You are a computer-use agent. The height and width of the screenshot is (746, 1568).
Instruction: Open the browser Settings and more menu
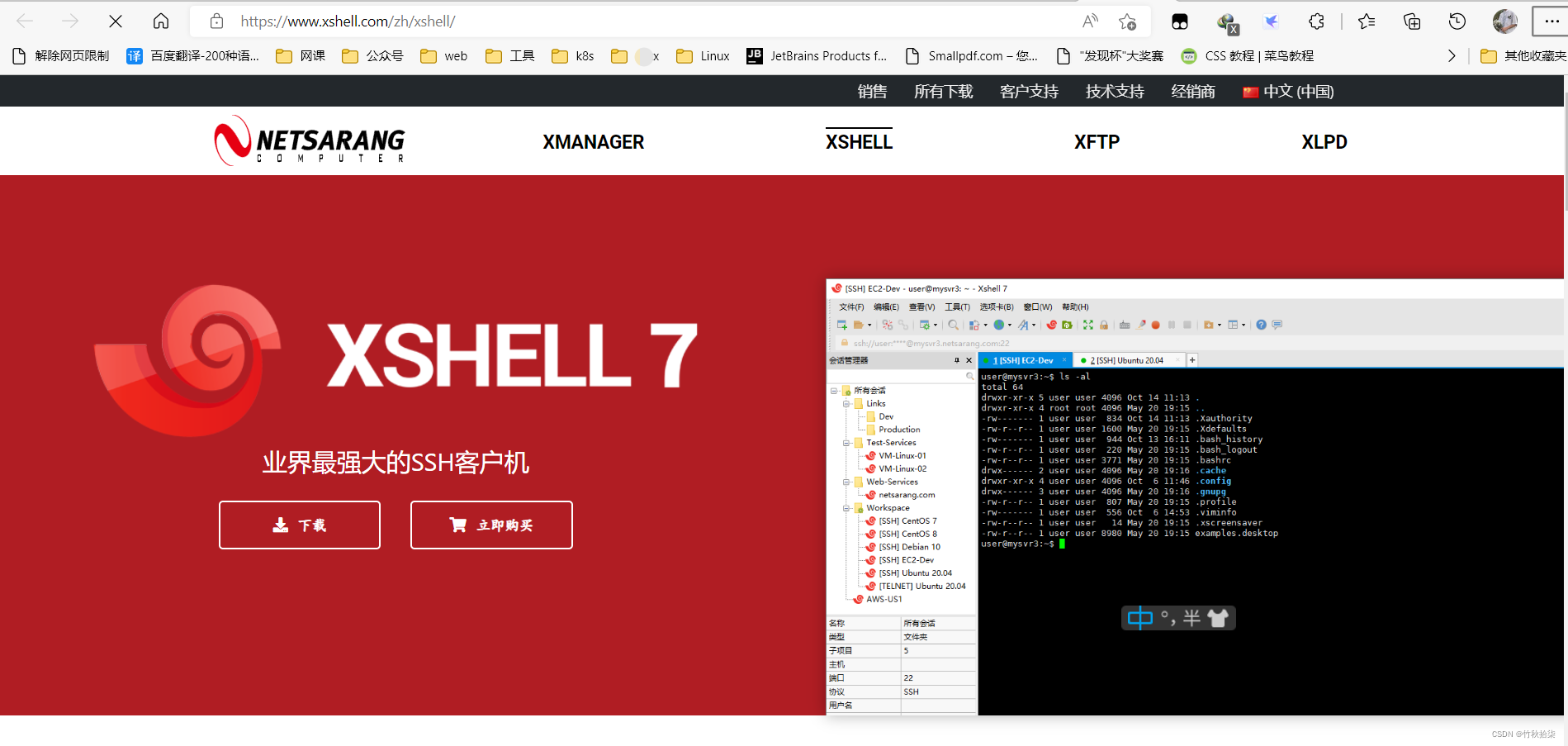click(1551, 21)
